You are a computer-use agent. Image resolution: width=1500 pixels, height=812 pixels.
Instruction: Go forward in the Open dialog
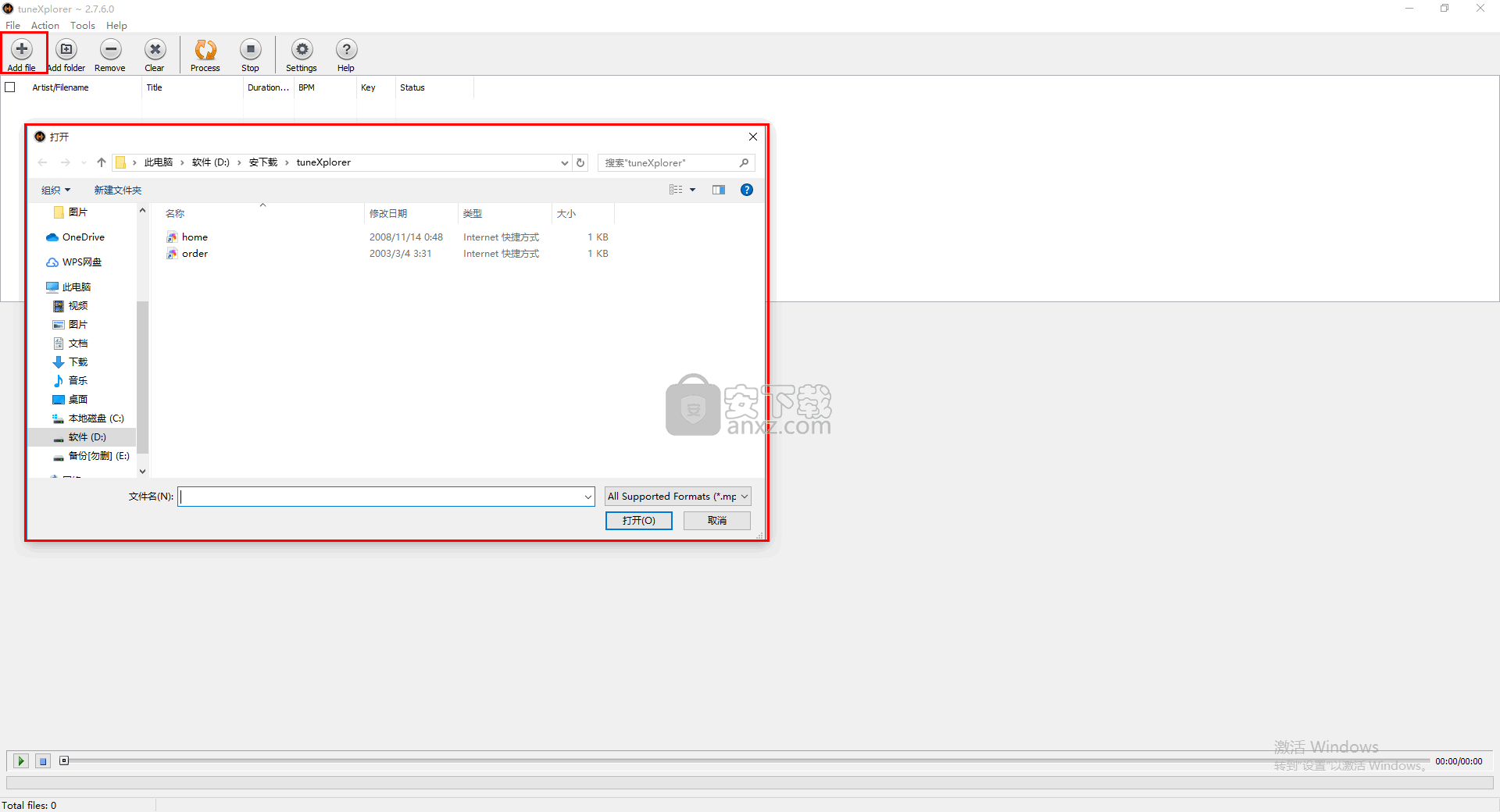66,162
